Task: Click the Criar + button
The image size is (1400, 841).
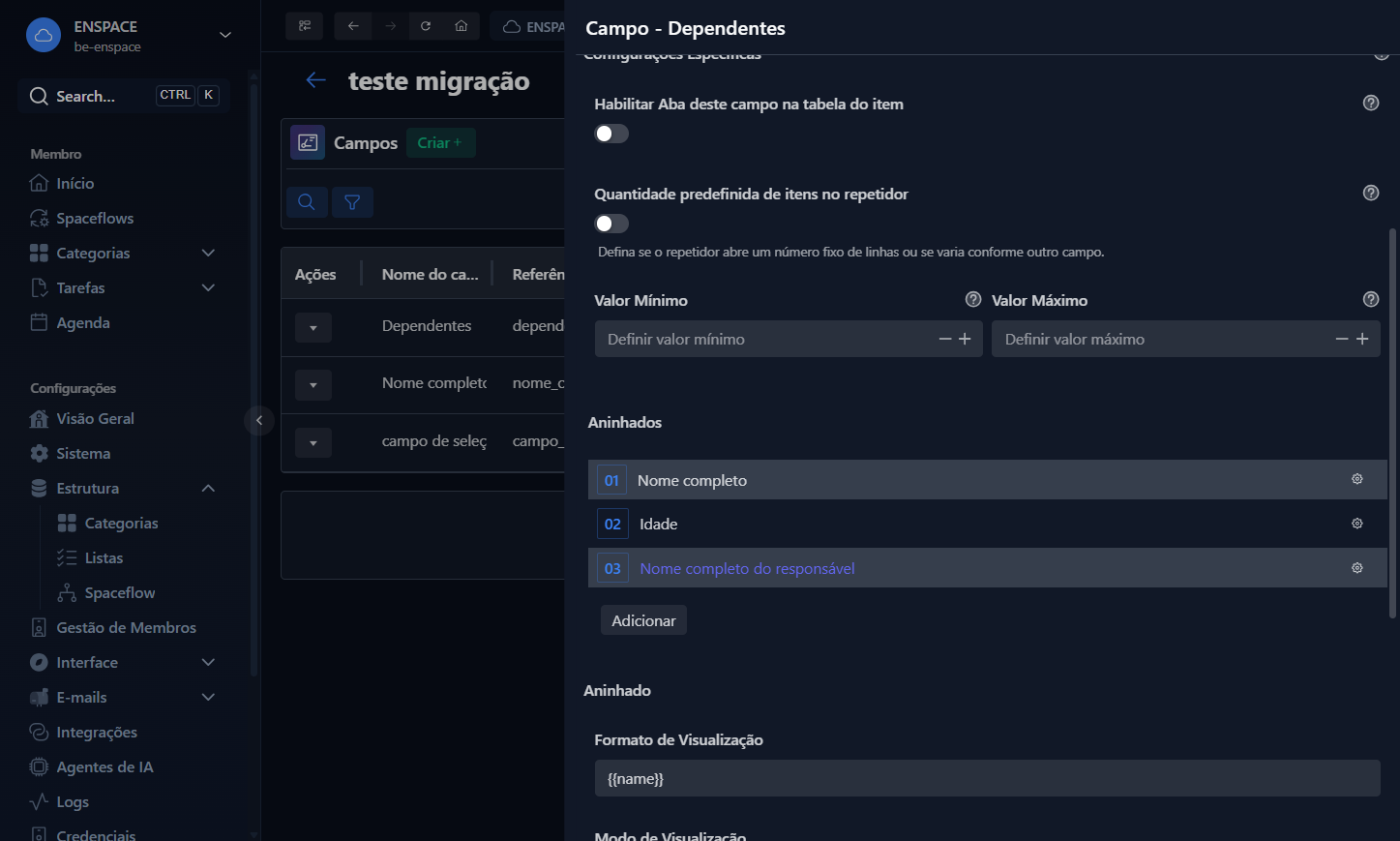Action: pyautogui.click(x=440, y=142)
